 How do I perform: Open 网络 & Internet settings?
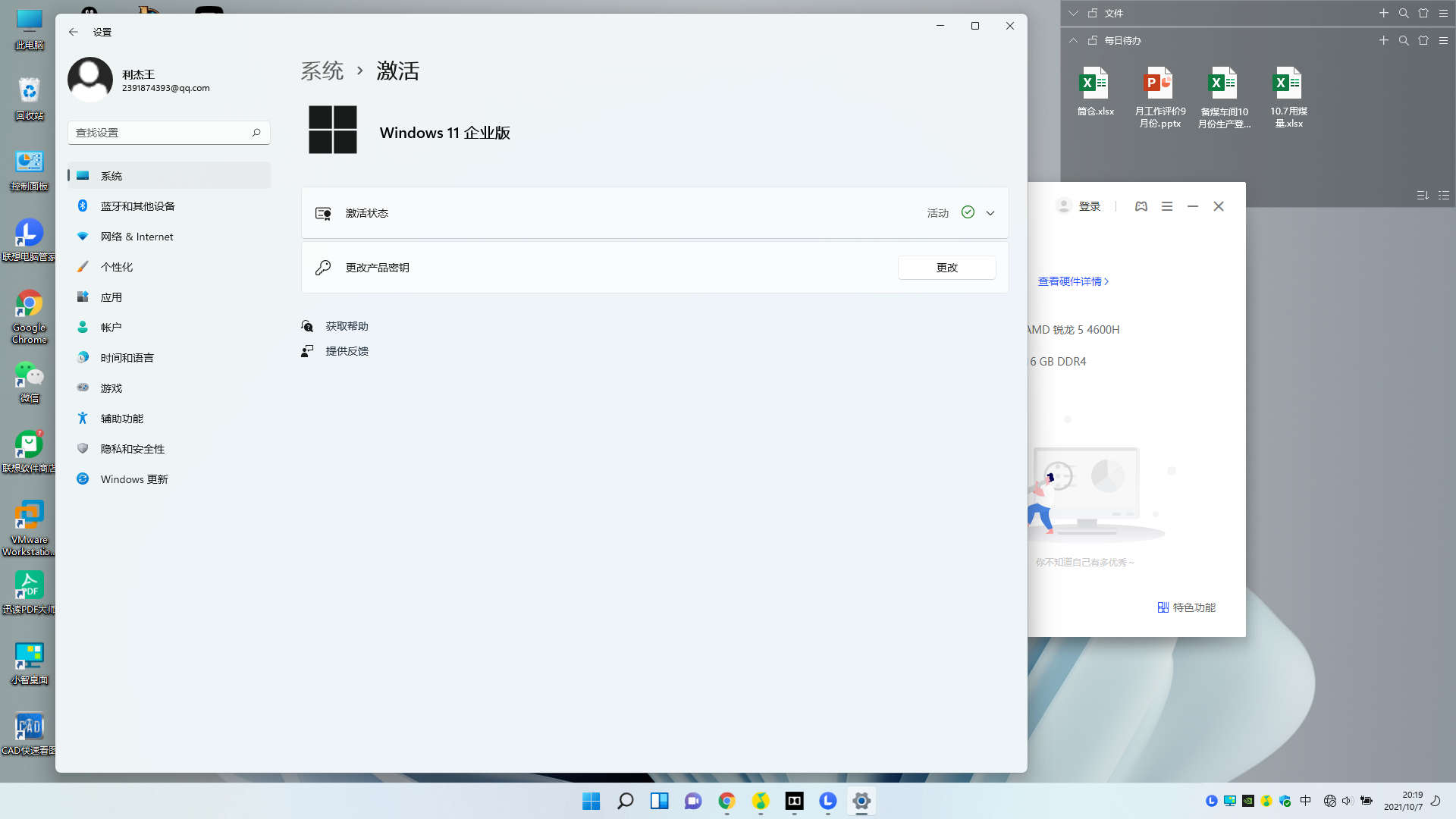pos(169,237)
